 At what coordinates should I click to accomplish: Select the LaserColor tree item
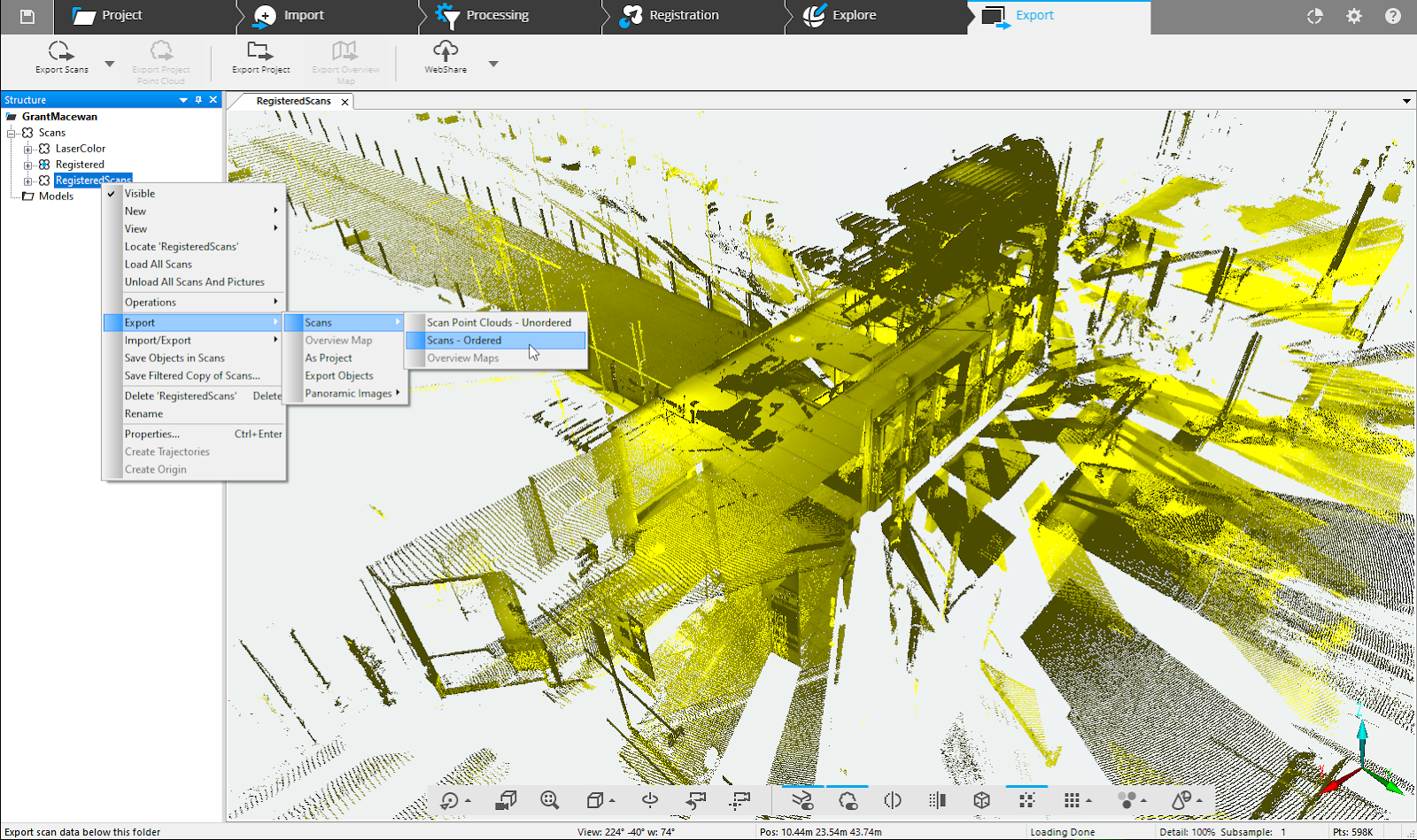click(80, 149)
